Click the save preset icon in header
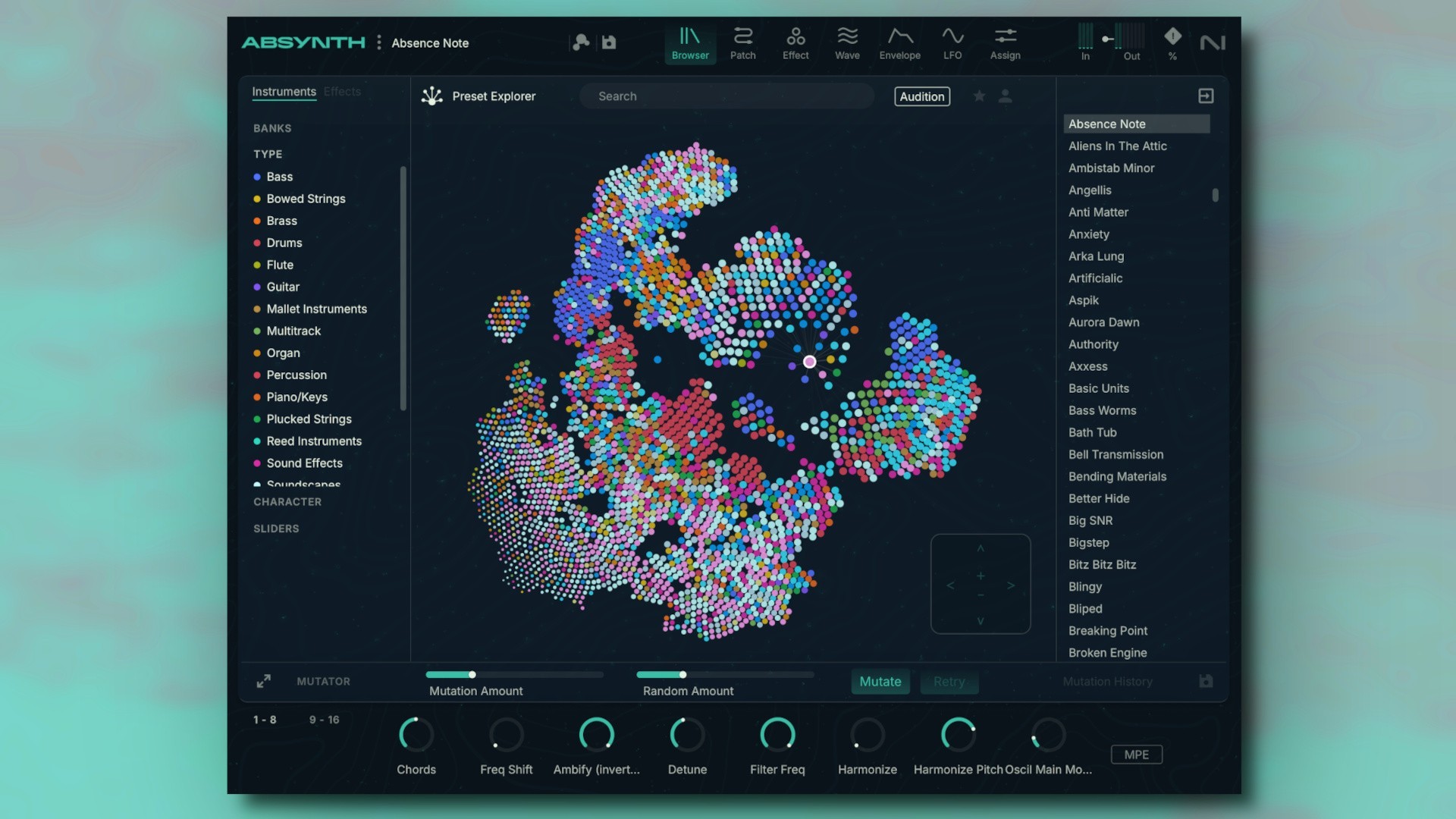The width and height of the screenshot is (1456, 819). pos(609,42)
